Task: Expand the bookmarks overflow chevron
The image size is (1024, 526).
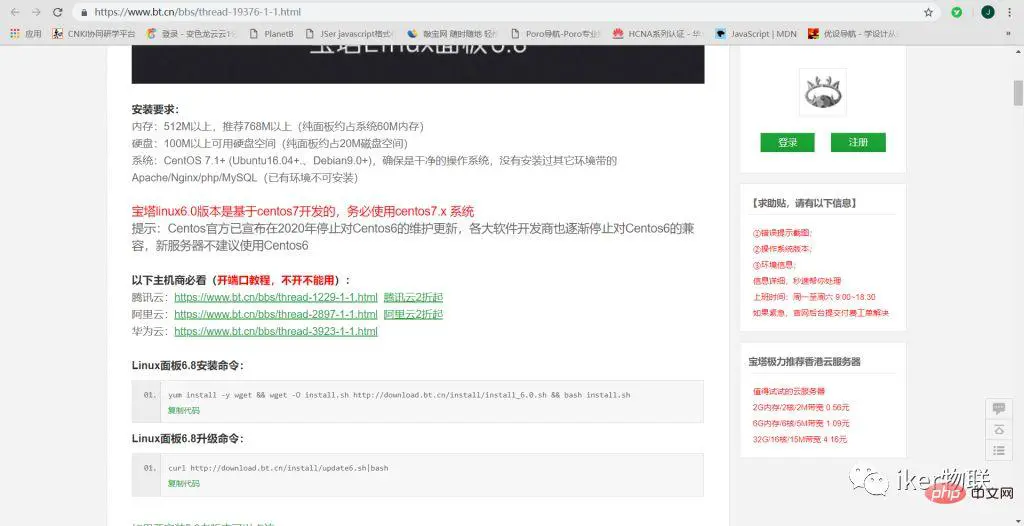Action: pos(1010,33)
